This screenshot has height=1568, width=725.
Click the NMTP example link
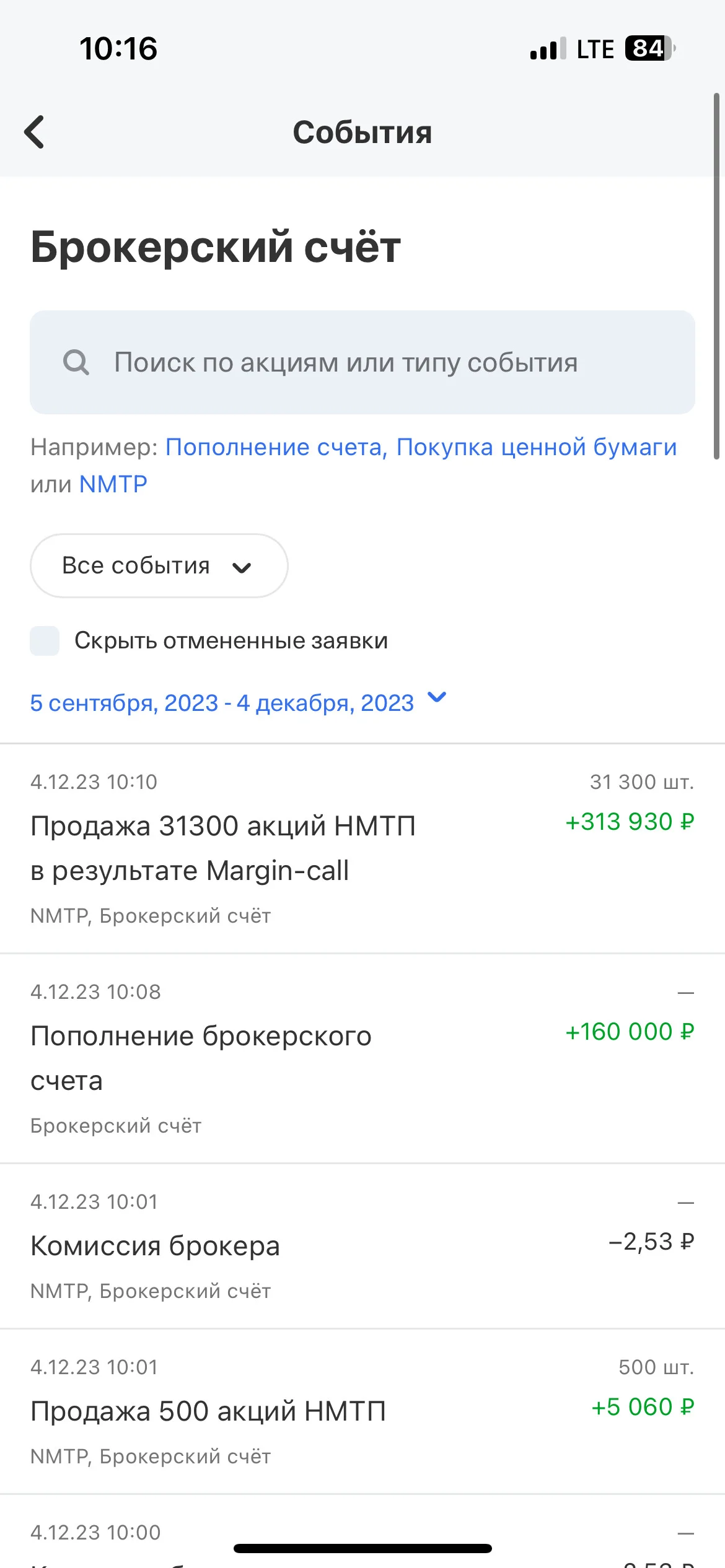tap(113, 484)
